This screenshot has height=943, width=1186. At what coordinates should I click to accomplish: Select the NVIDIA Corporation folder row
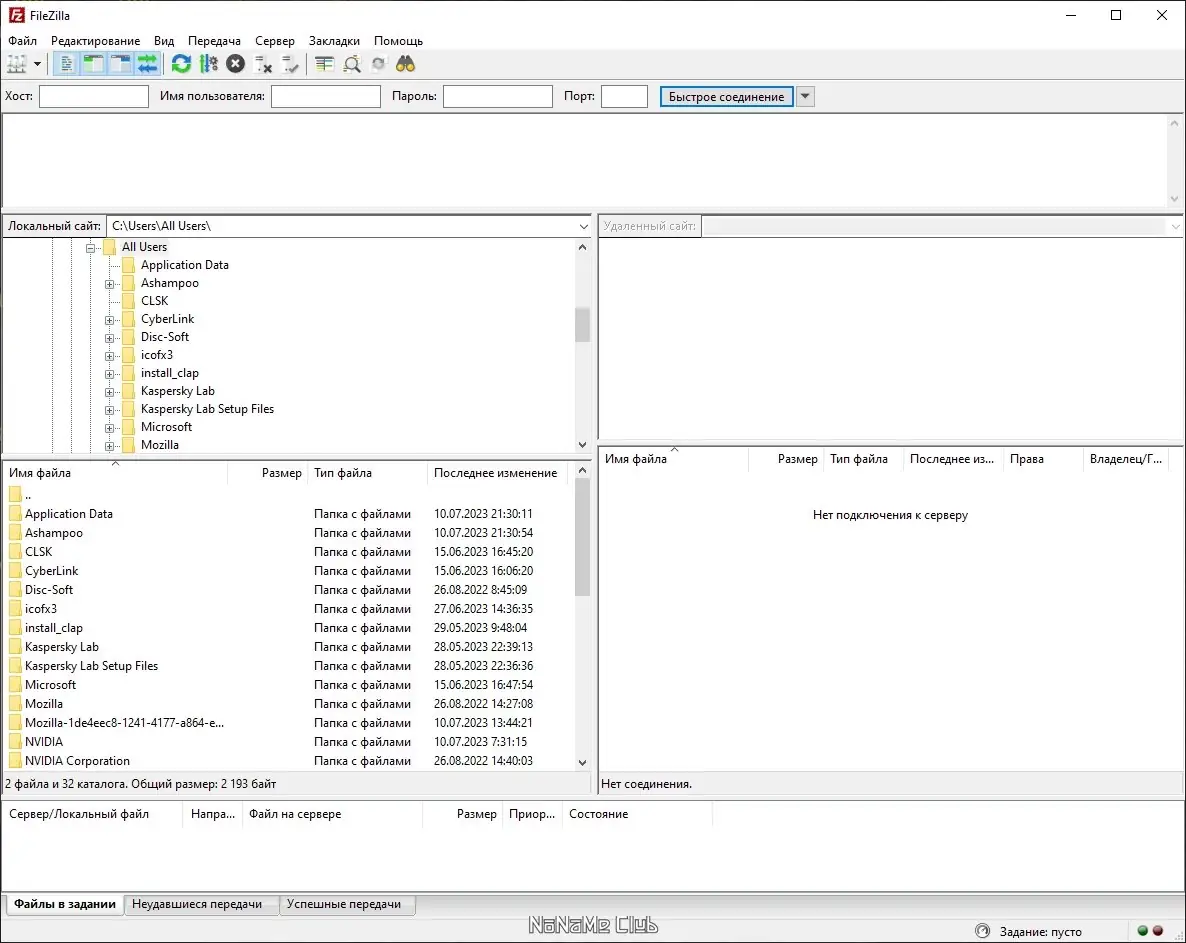click(287, 761)
